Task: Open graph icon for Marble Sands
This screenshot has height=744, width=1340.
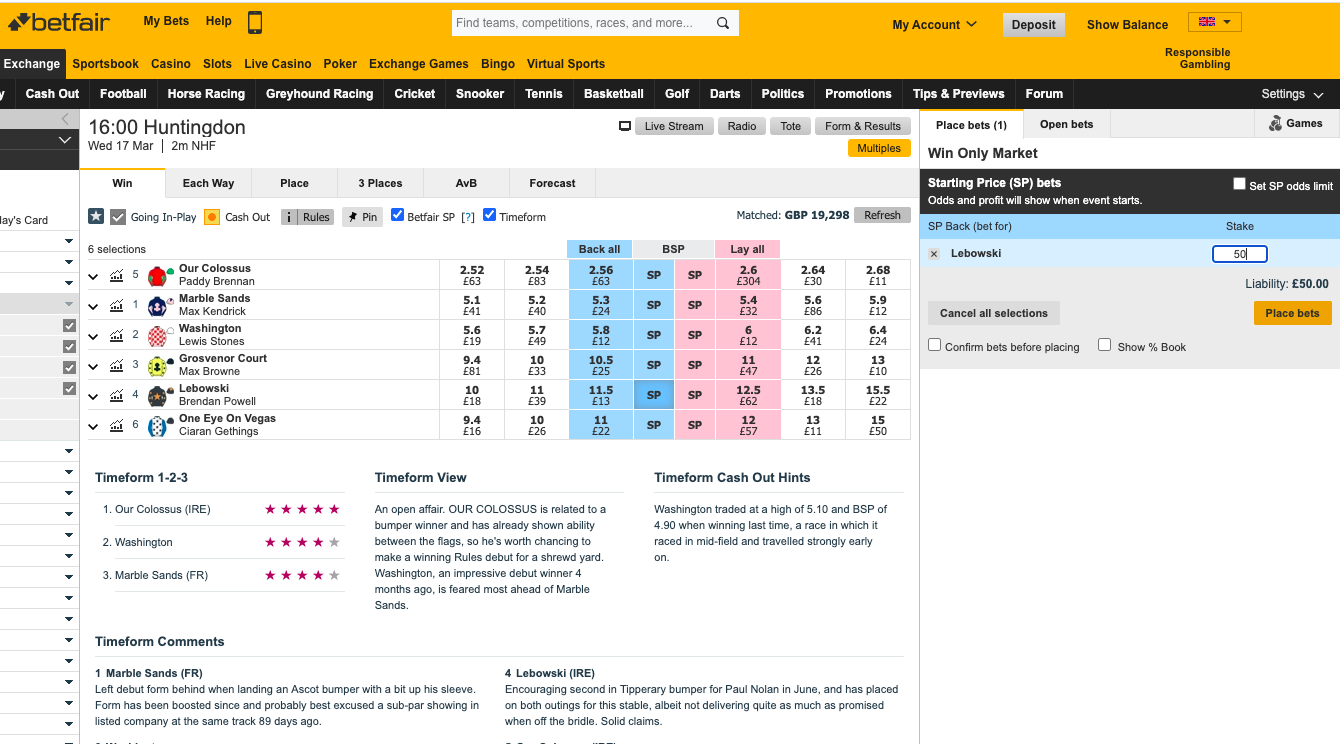Action: [117, 305]
